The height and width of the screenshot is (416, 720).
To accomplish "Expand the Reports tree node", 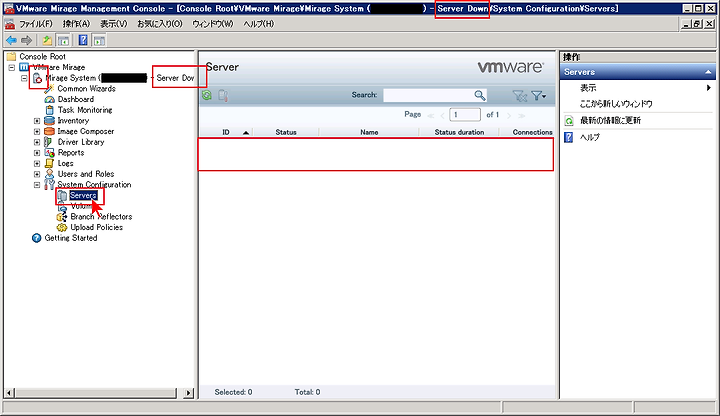I will (x=37, y=153).
